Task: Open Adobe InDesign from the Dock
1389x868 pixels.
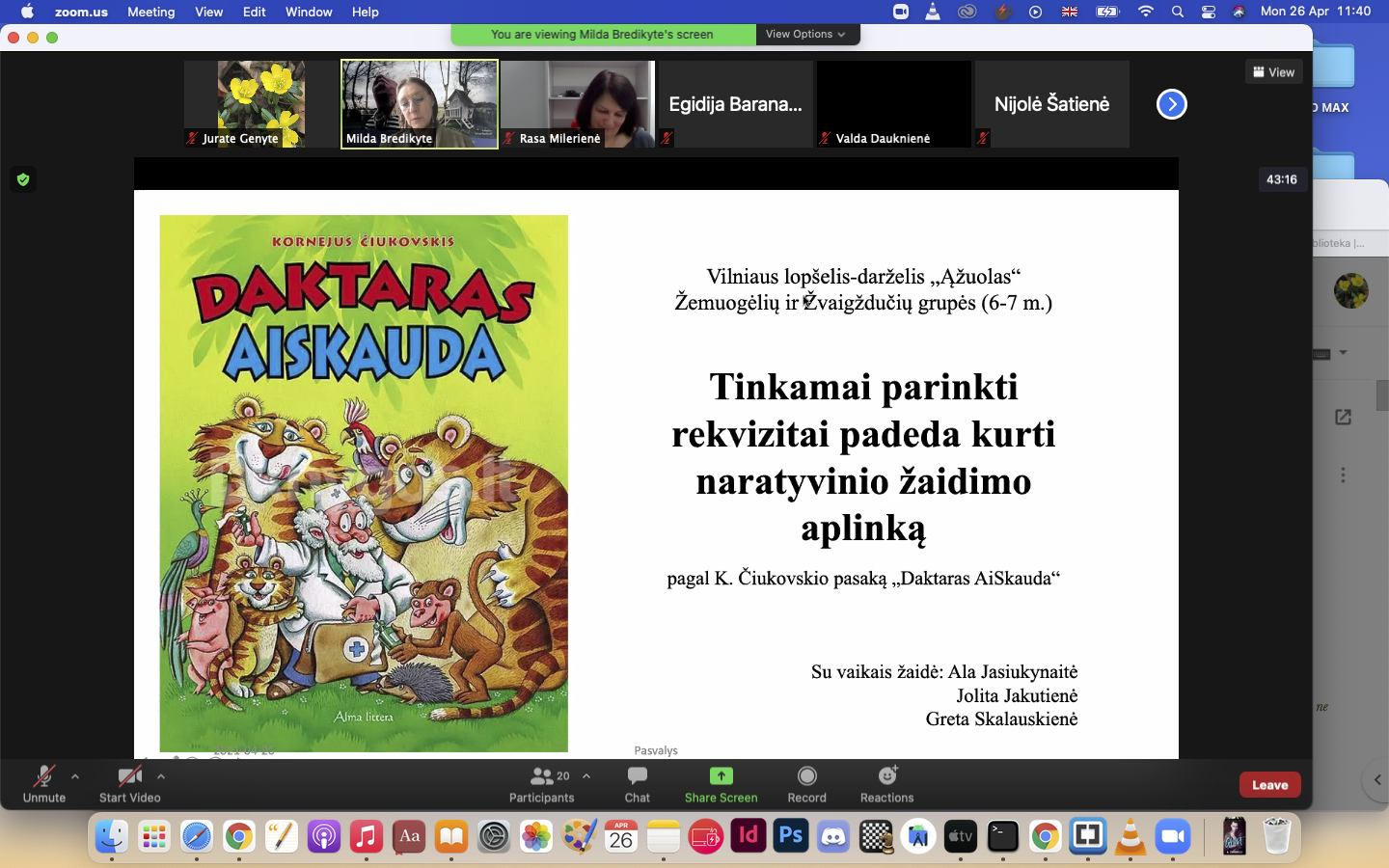Action: point(749,836)
